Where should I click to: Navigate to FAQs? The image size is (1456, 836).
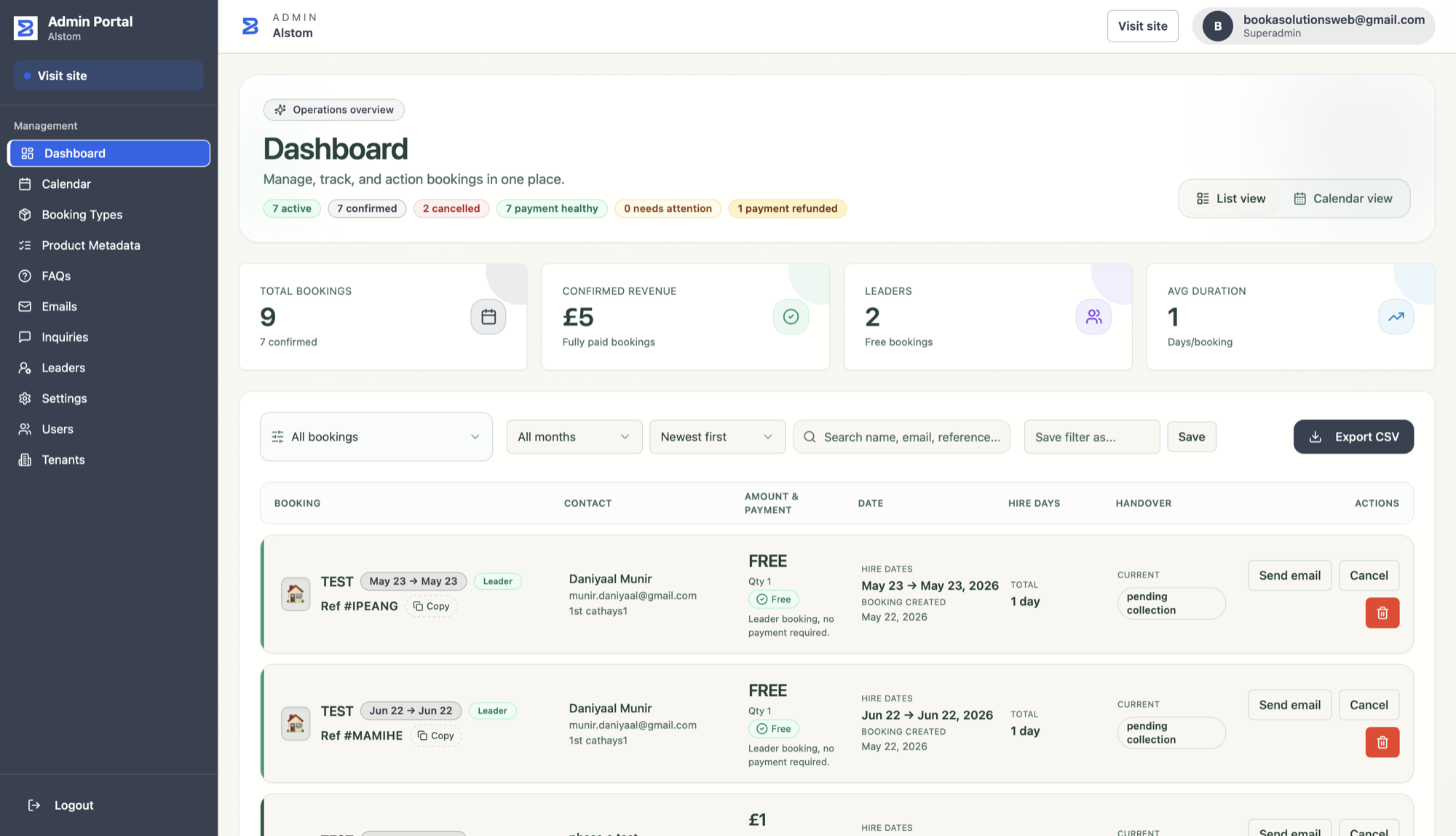108,276
